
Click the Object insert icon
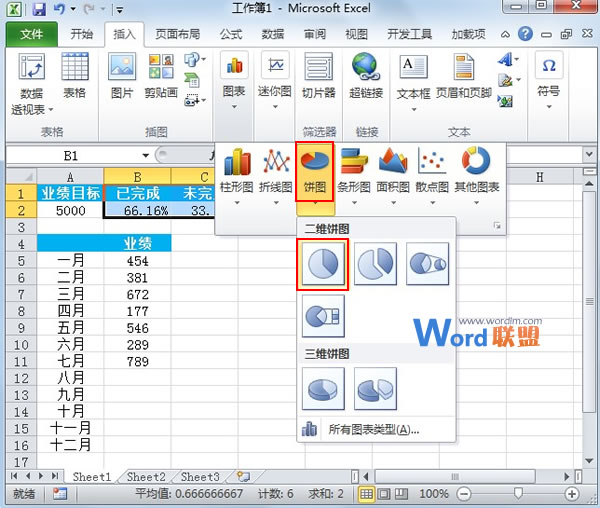(x=505, y=101)
